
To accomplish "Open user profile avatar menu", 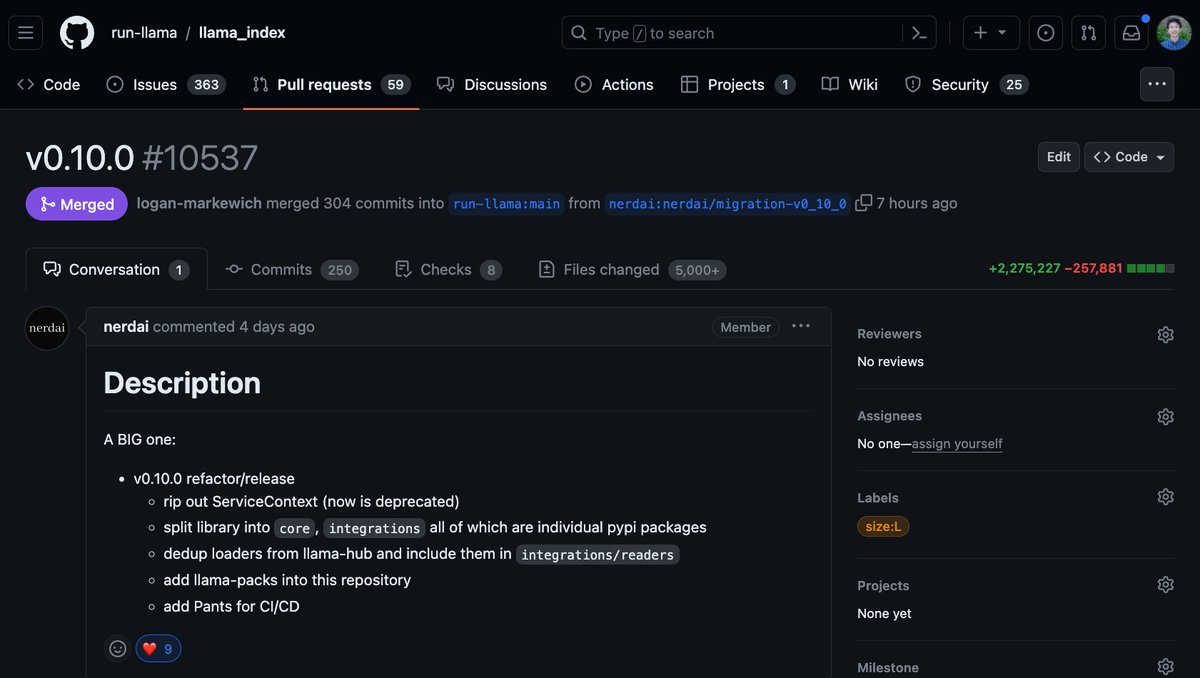I will coord(1174,33).
